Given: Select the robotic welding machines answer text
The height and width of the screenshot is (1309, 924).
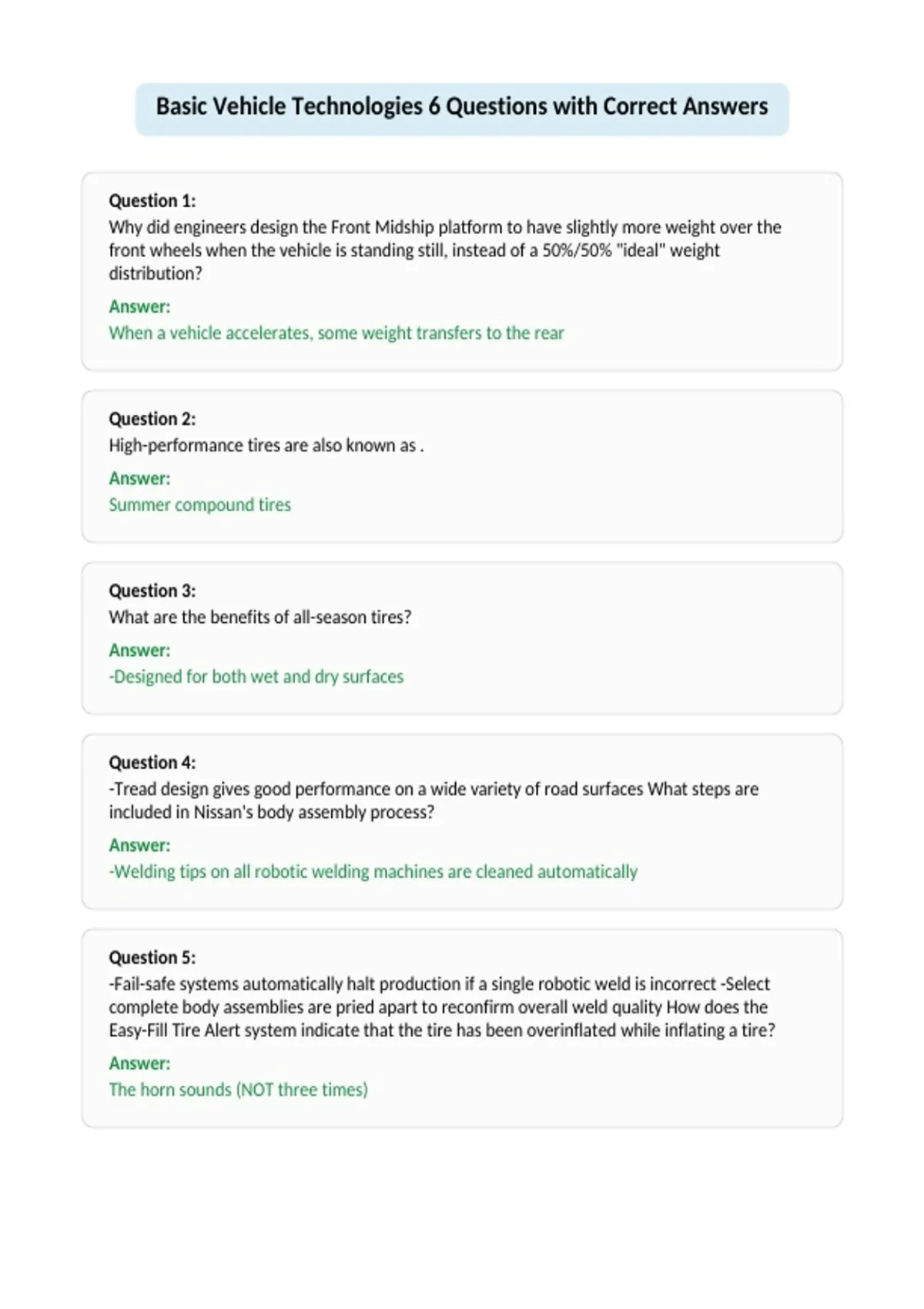Looking at the screenshot, I should click(x=373, y=872).
